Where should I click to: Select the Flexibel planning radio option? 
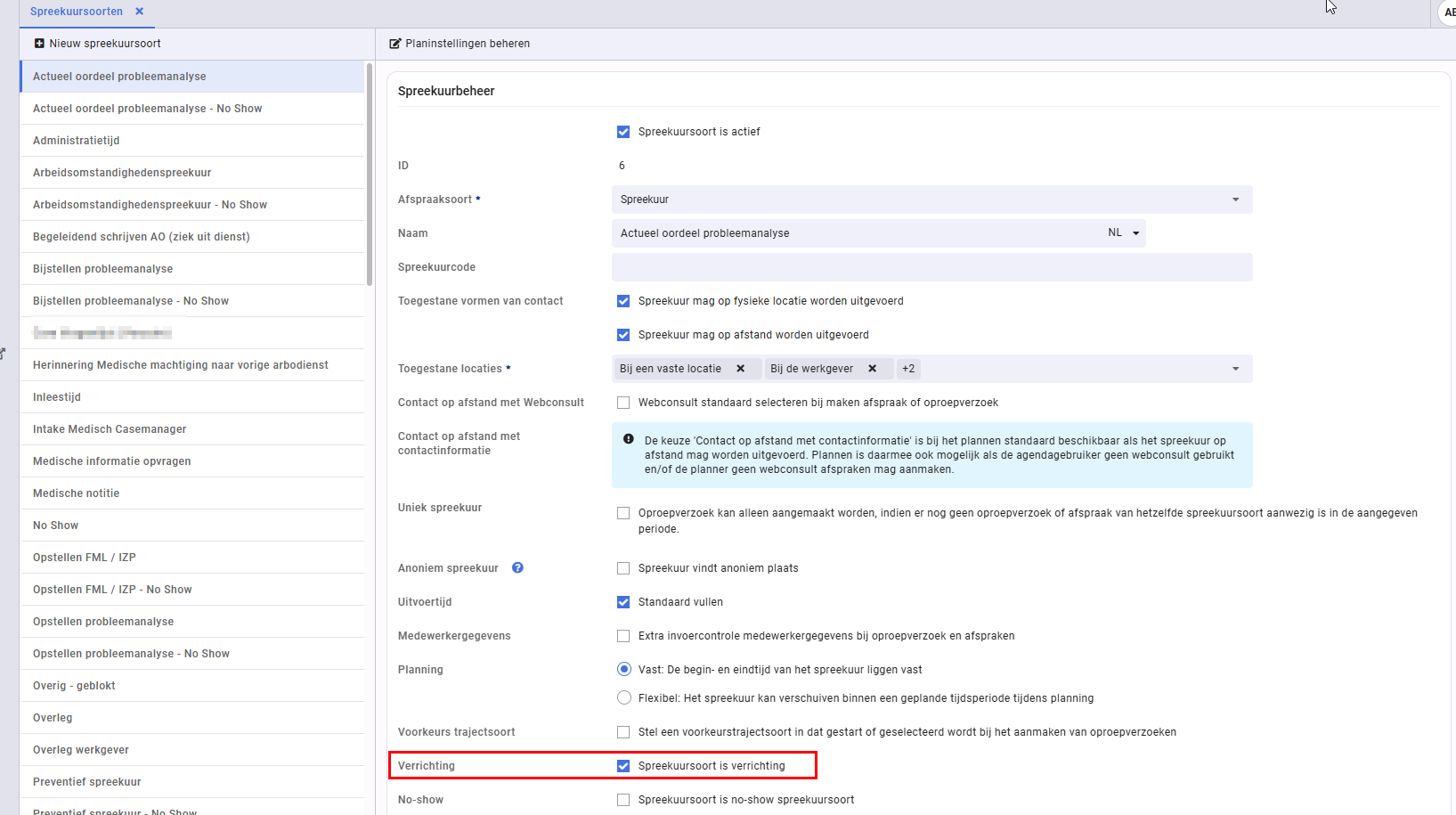tap(624, 697)
